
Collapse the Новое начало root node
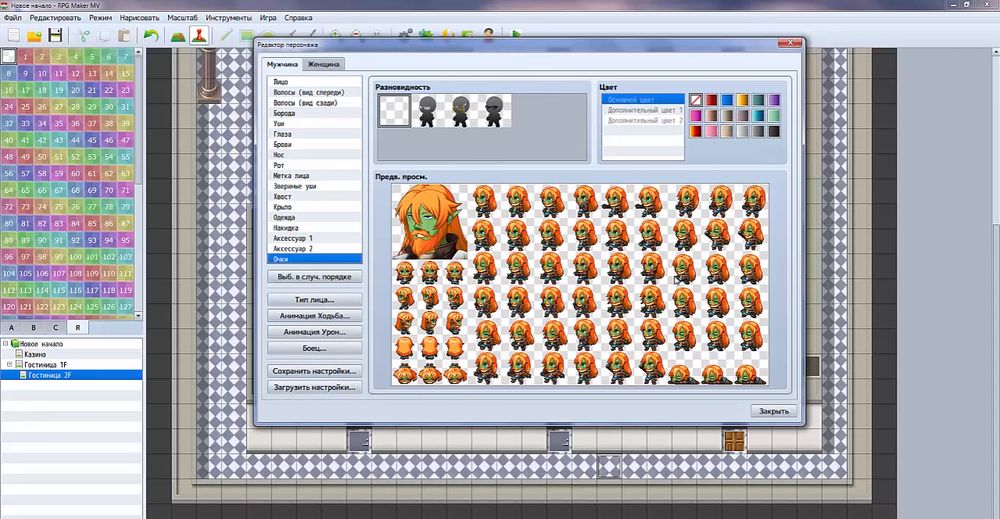[6, 344]
